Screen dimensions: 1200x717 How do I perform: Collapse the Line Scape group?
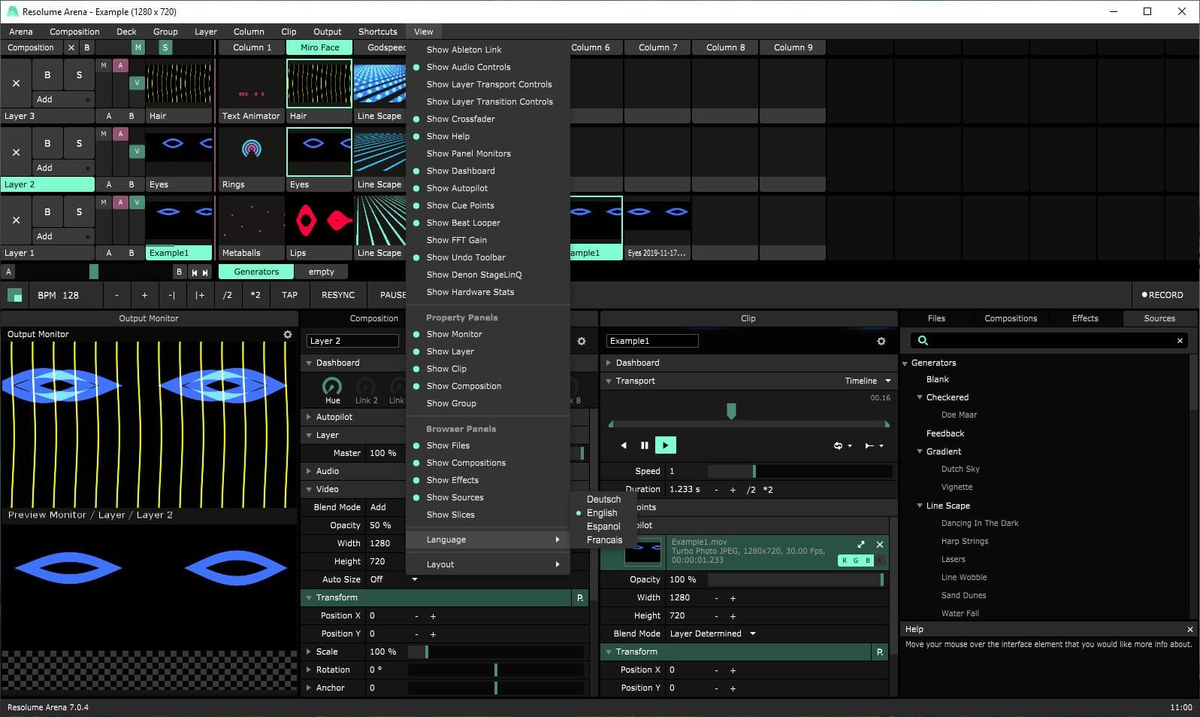point(919,506)
